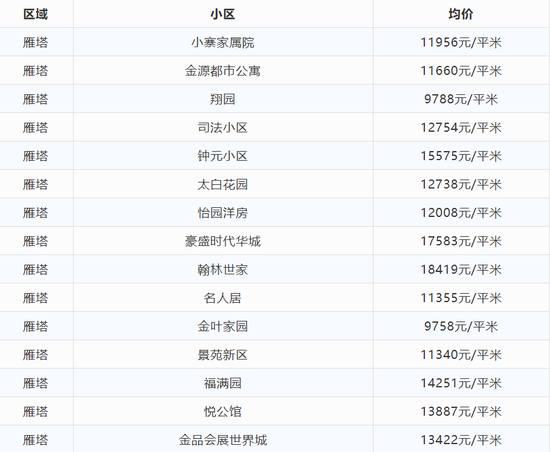Select the 名人居 cell
Image resolution: width=550 pixels, height=452 pixels.
click(x=223, y=298)
